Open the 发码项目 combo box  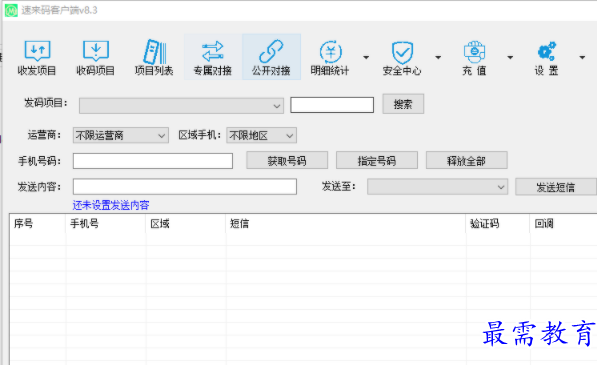(x=181, y=105)
